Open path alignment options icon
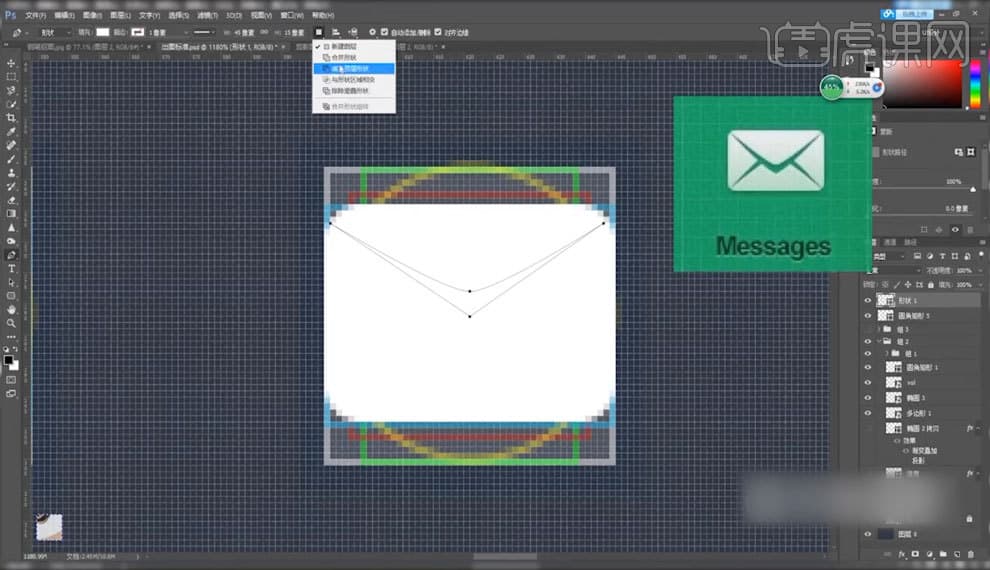Viewport: 990px width, 570px height. click(336, 32)
